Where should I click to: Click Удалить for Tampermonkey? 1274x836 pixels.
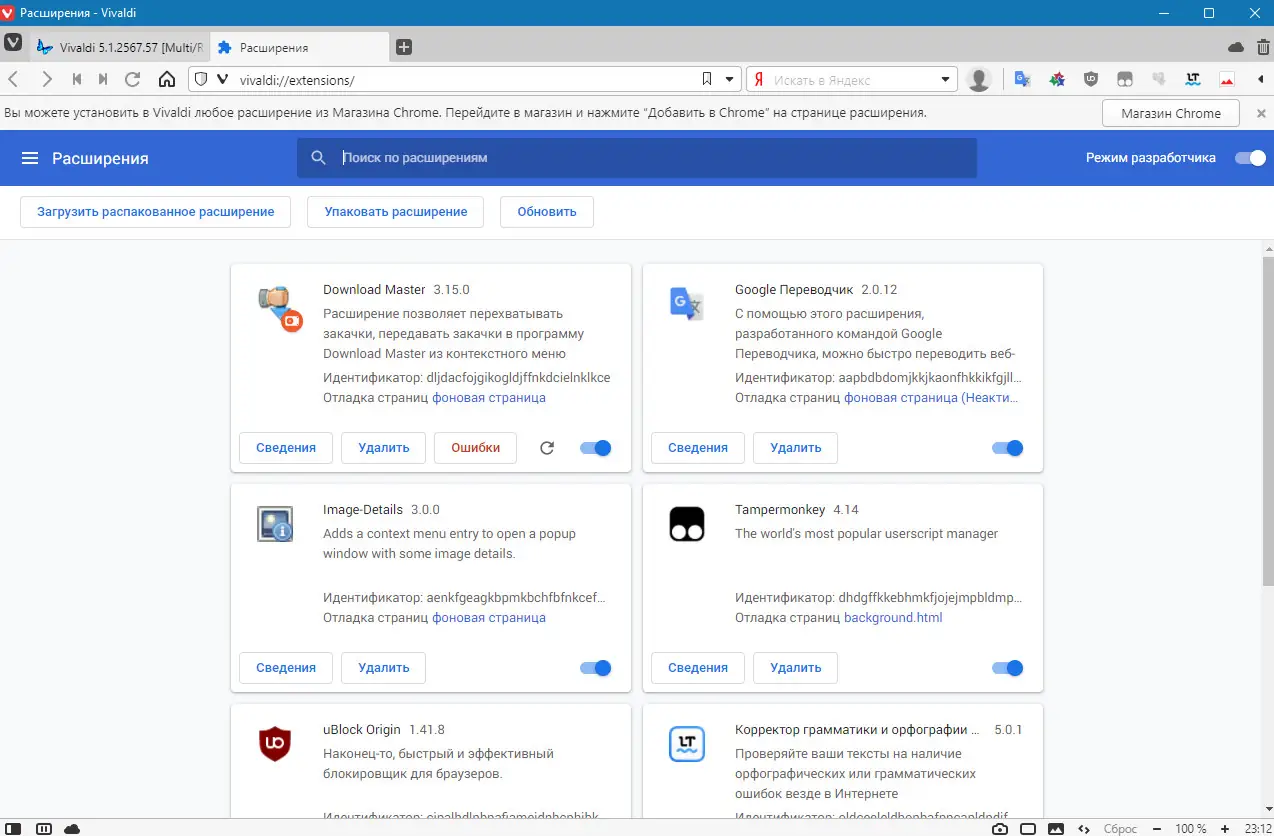pos(796,668)
